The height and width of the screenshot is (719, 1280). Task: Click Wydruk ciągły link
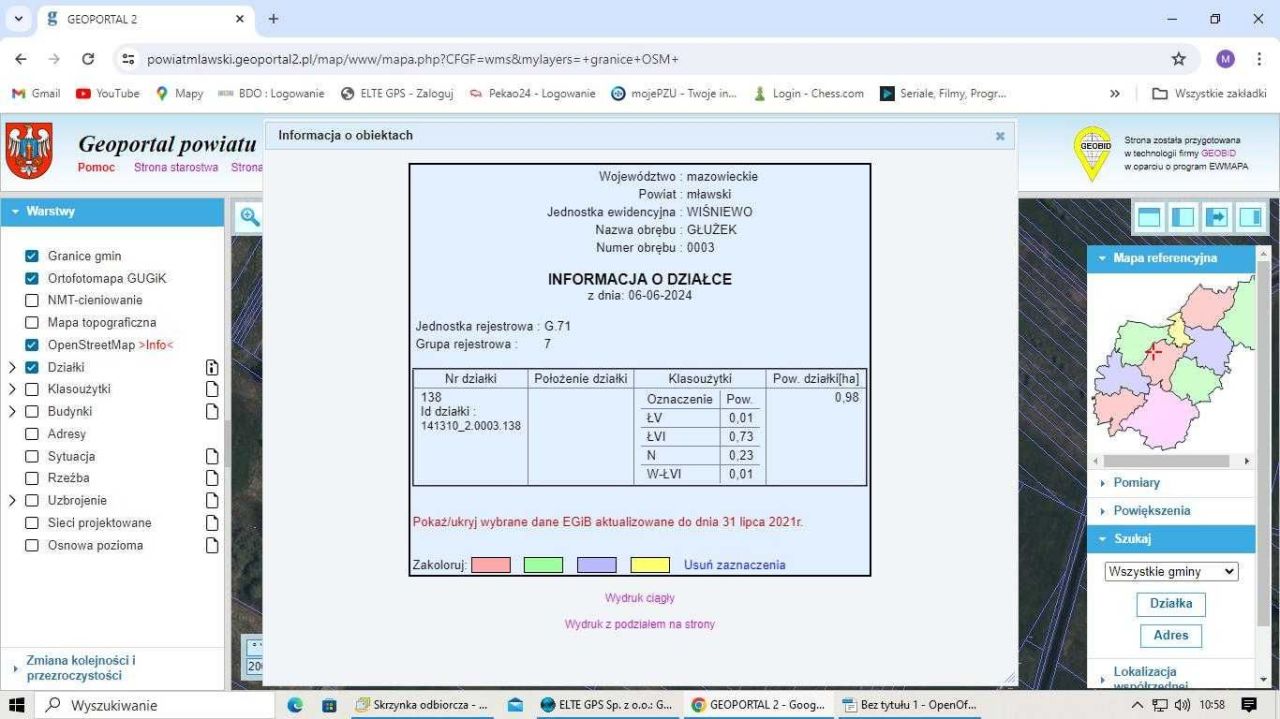coord(640,598)
